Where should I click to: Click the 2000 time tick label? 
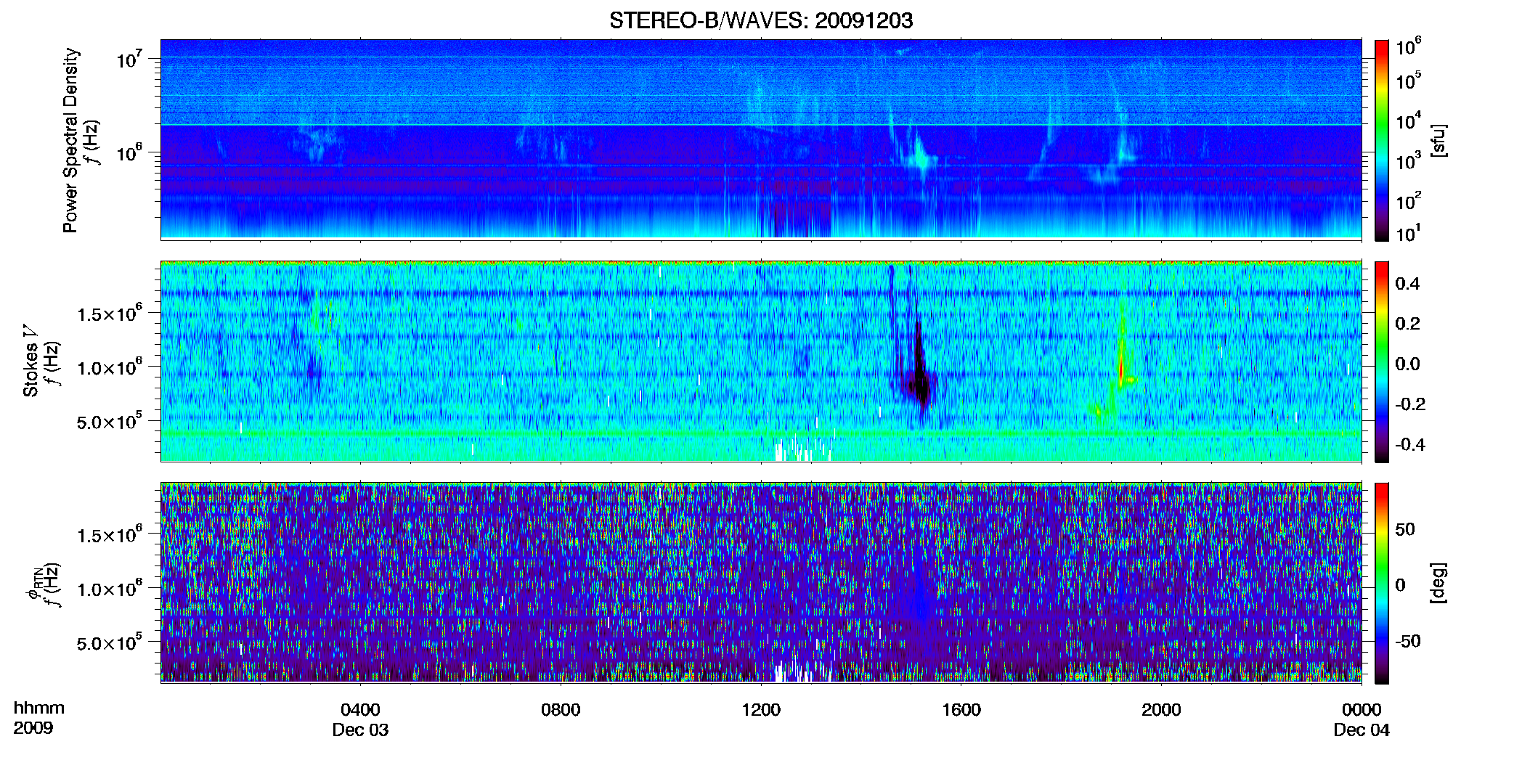point(1161,709)
